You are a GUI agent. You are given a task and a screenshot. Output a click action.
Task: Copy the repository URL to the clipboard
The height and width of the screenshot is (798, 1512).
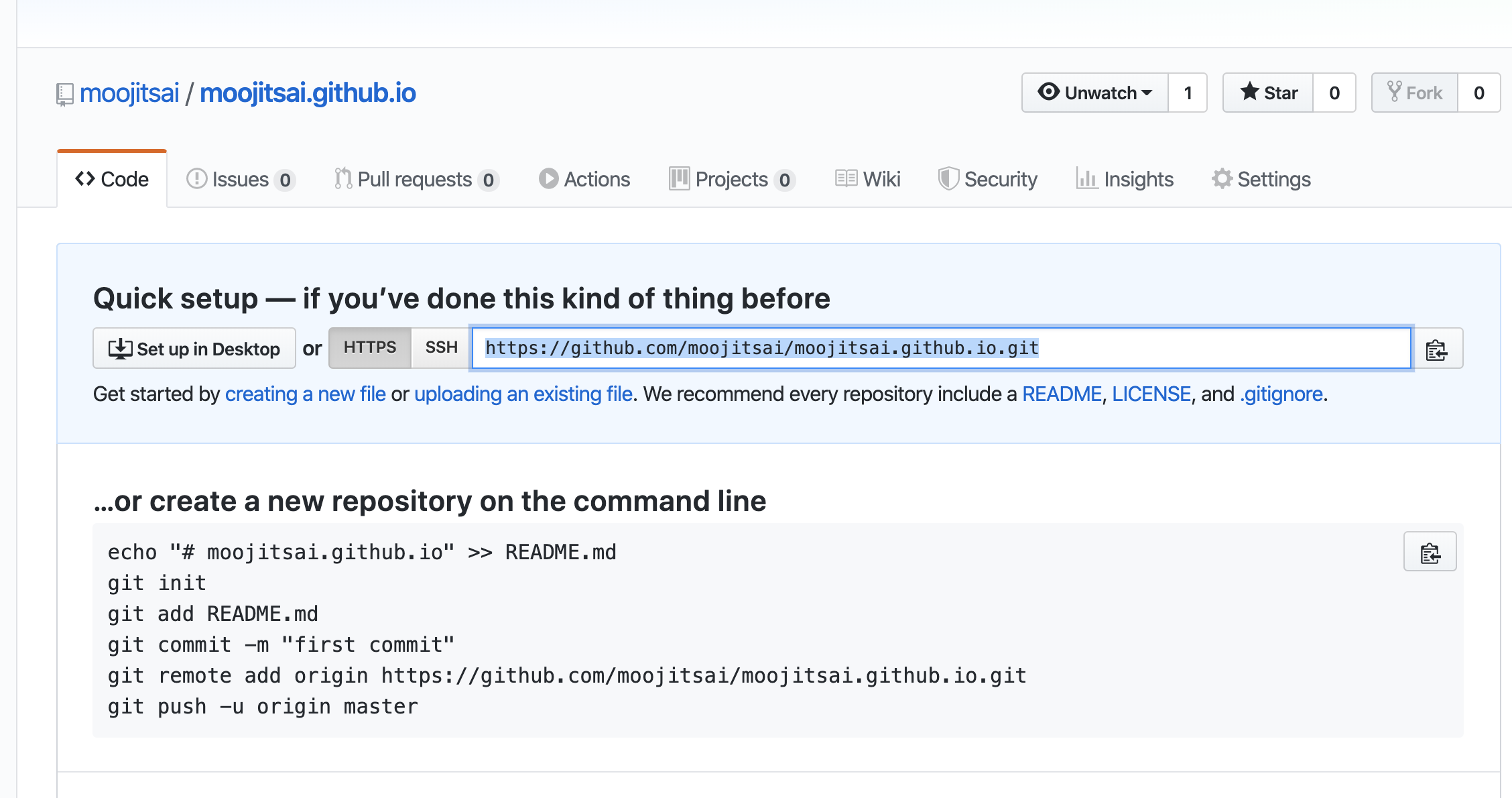[x=1438, y=349]
